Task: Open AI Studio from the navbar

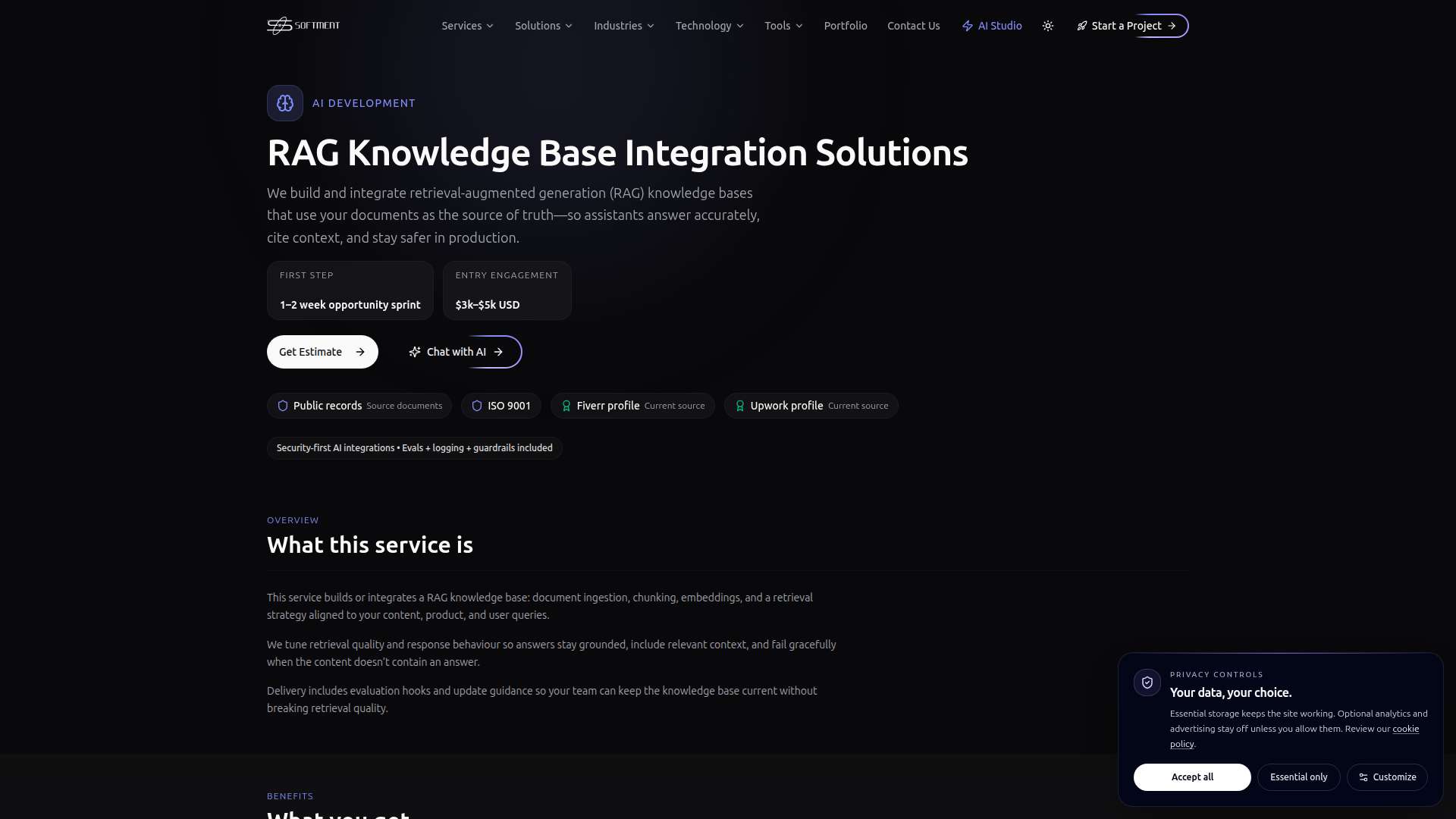Action: [992, 26]
